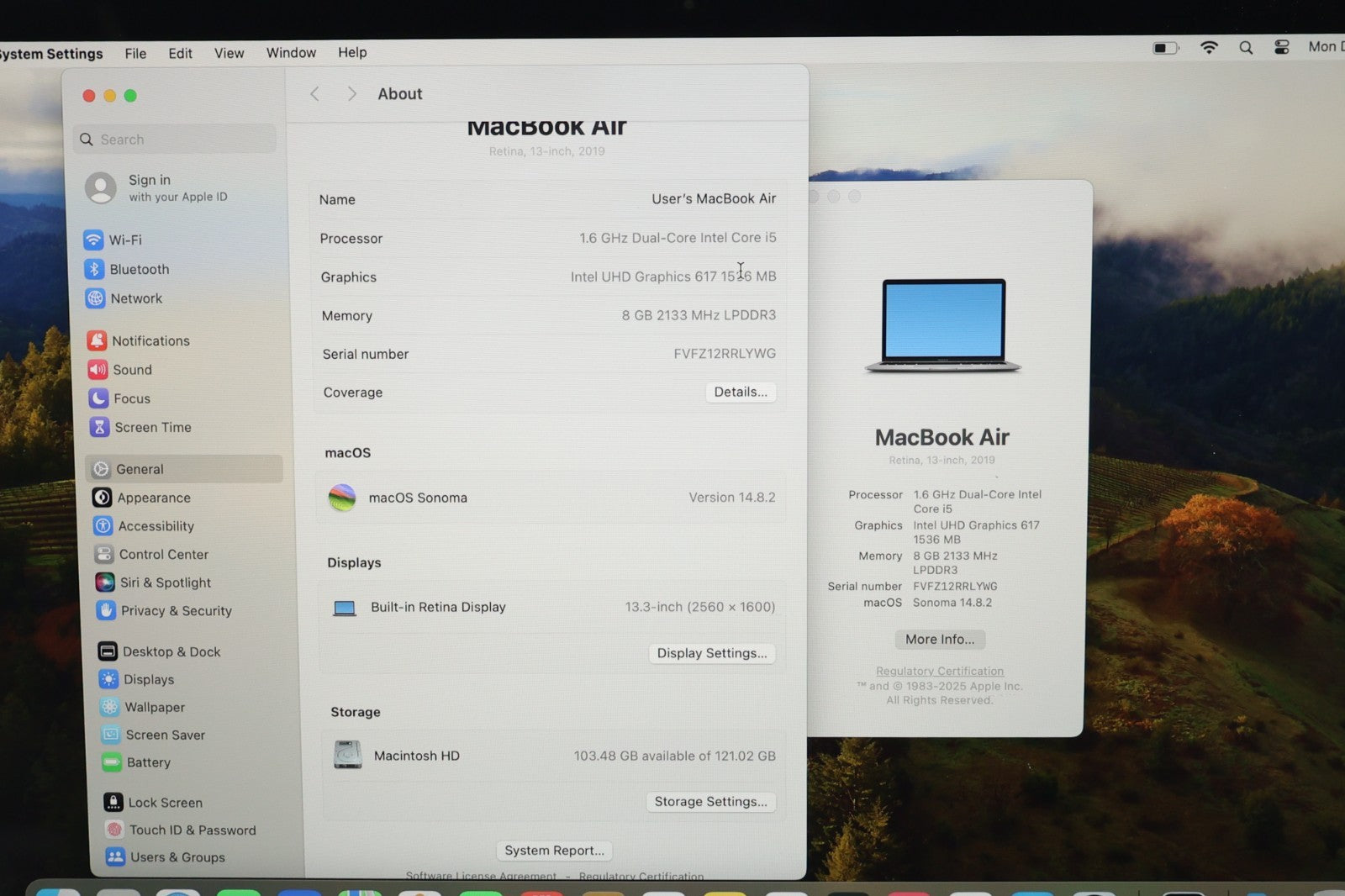This screenshot has height=896, width=1345.
Task: Click the coverage Details… button
Action: click(740, 392)
